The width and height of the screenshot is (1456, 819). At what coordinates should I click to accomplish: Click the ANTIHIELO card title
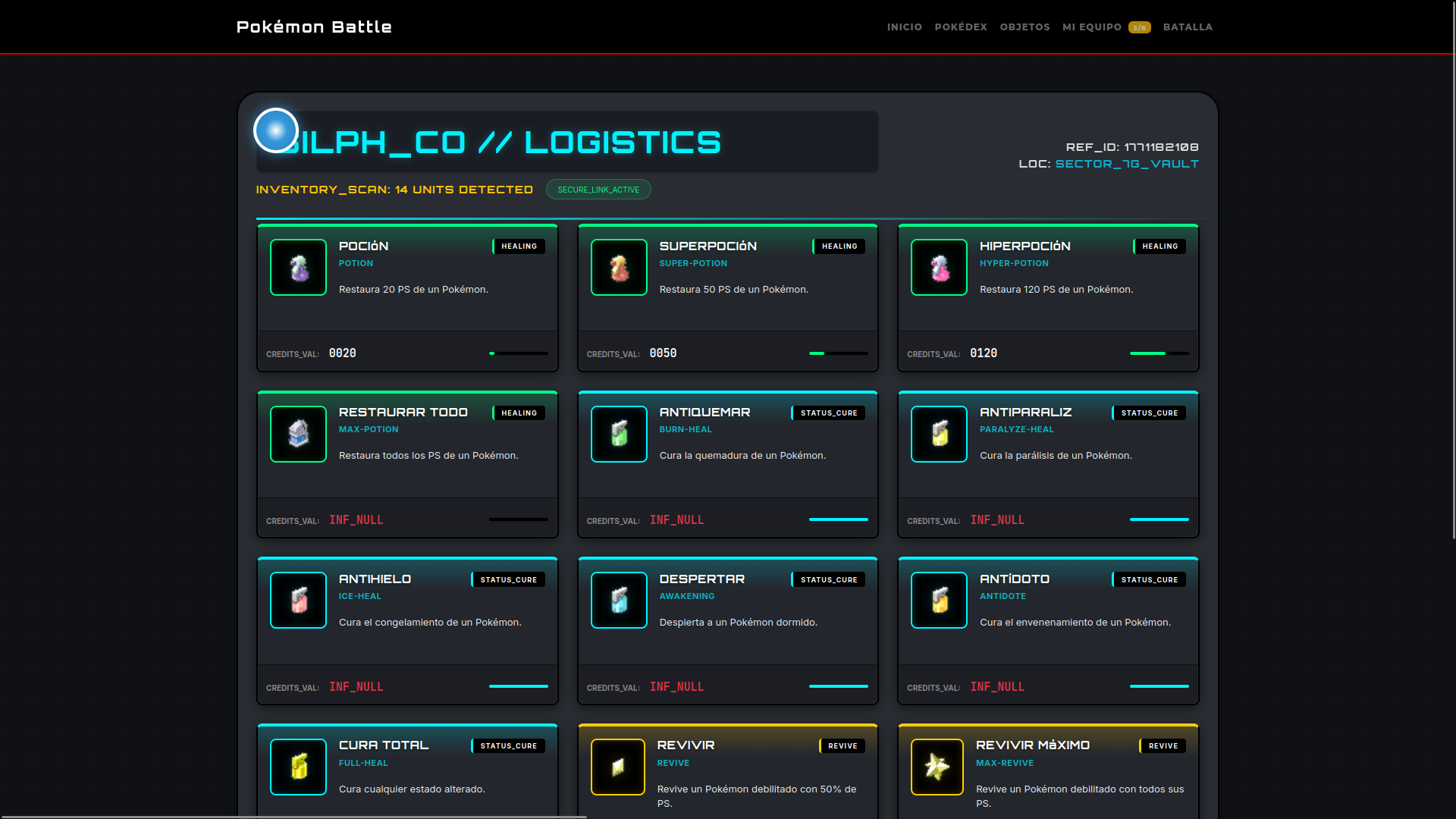pyautogui.click(x=375, y=579)
